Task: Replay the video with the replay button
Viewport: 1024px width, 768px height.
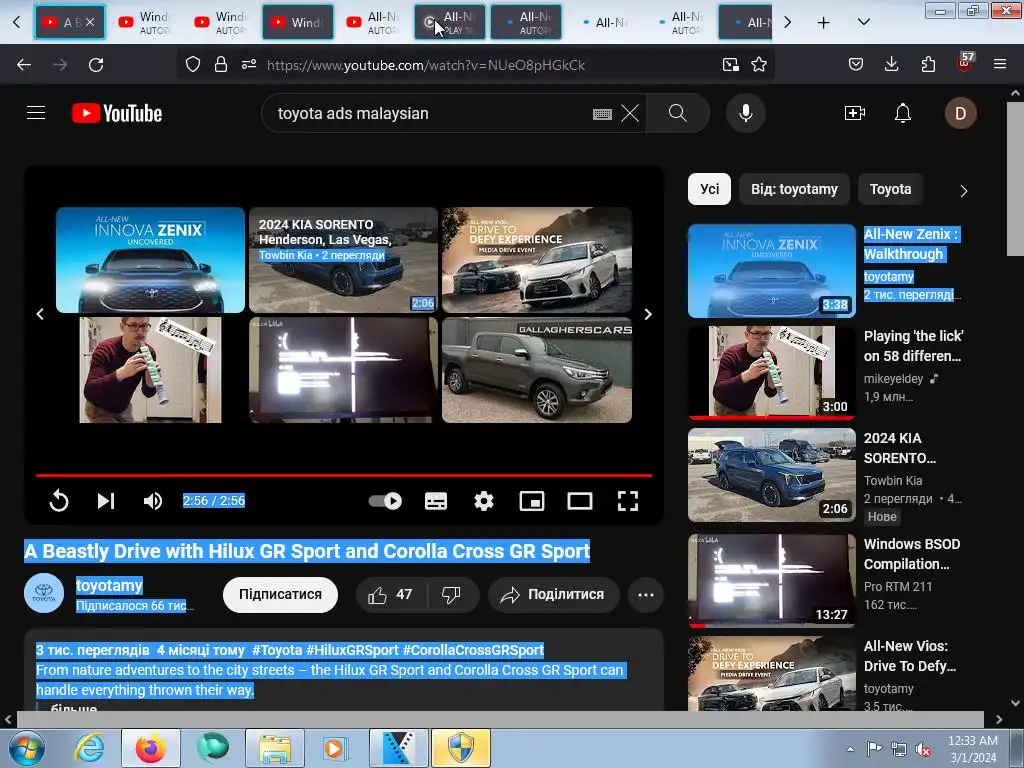Action: point(59,501)
